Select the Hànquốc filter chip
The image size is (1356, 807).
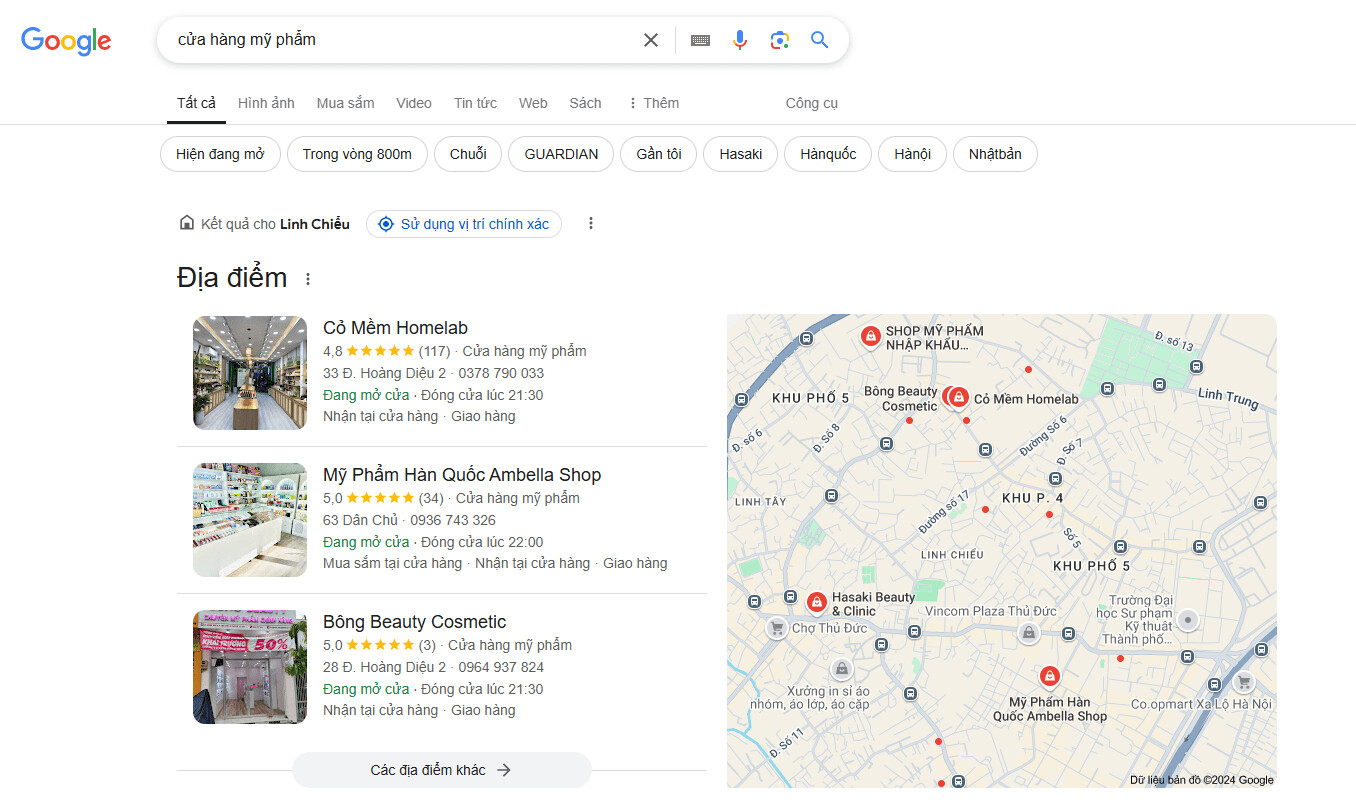tap(828, 154)
